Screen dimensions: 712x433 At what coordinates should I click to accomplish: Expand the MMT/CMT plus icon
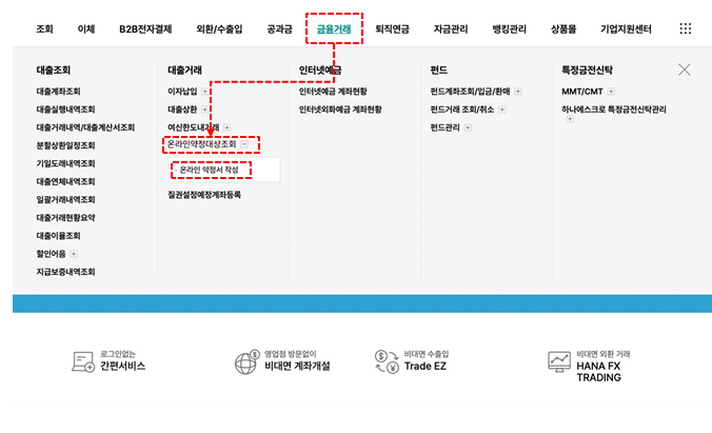pos(611,91)
